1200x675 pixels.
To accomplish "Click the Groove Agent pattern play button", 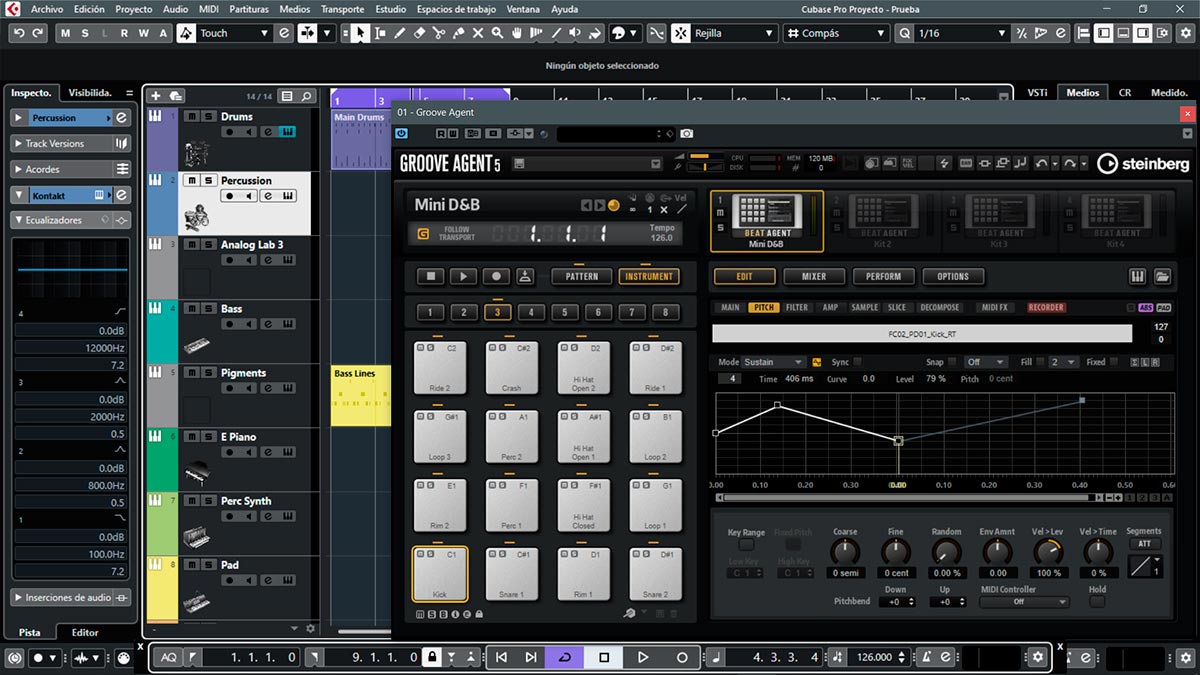I will 462,276.
